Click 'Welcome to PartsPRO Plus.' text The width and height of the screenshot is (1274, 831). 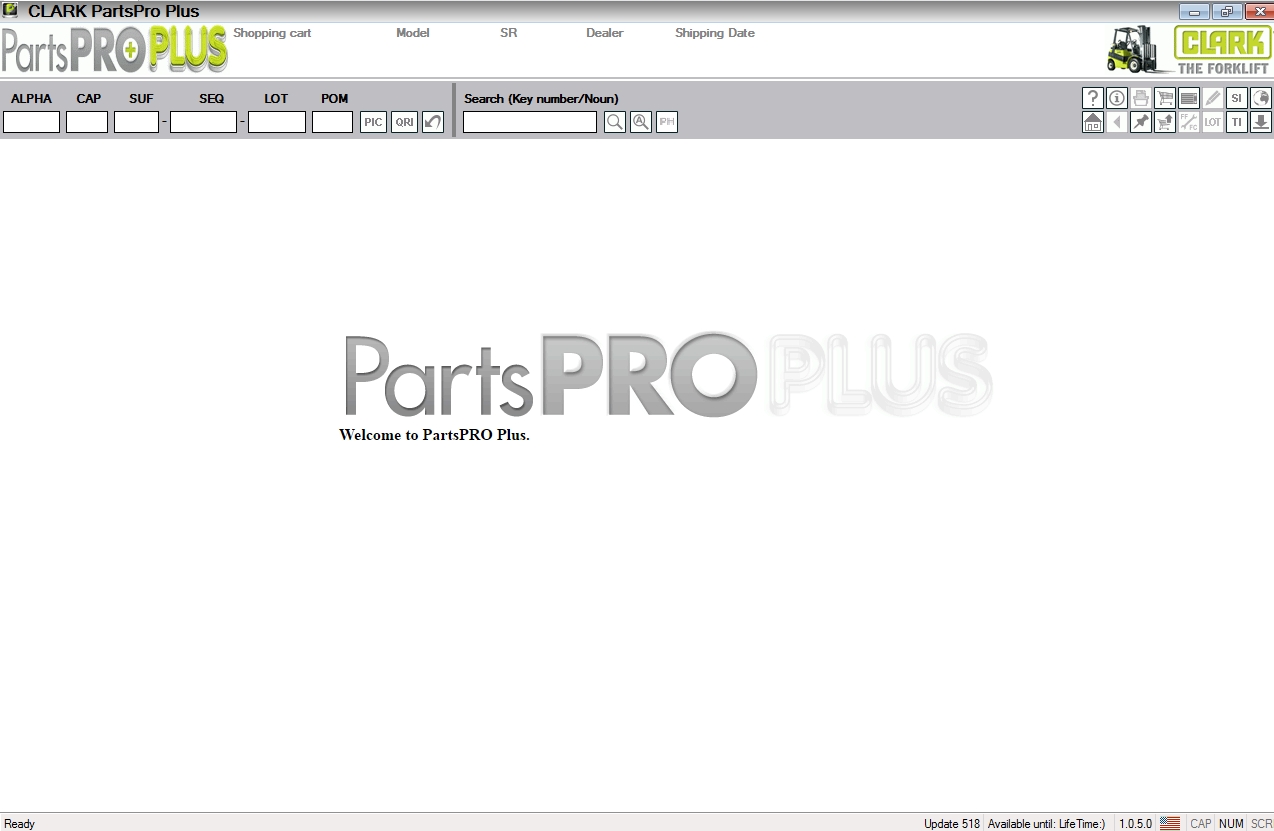click(x=434, y=435)
